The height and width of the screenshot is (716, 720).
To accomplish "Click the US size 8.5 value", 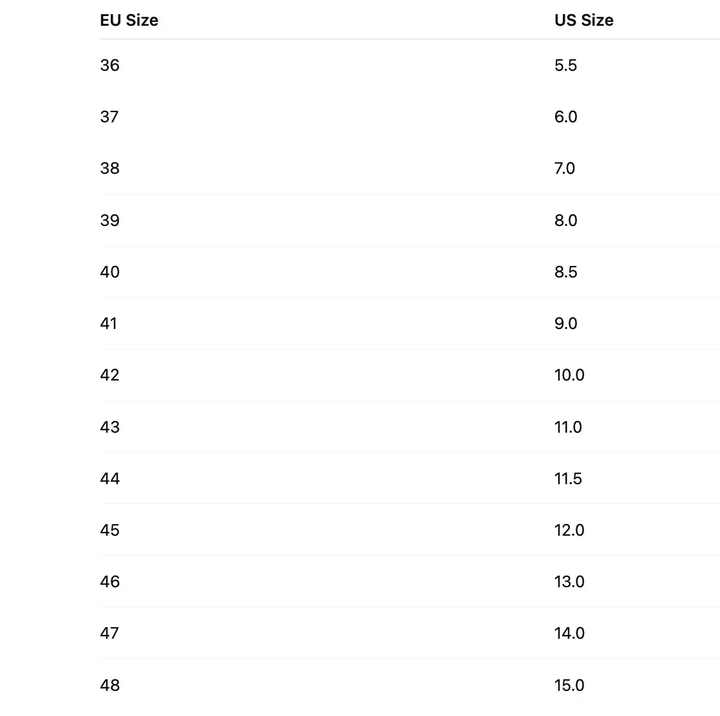I will click(566, 272).
